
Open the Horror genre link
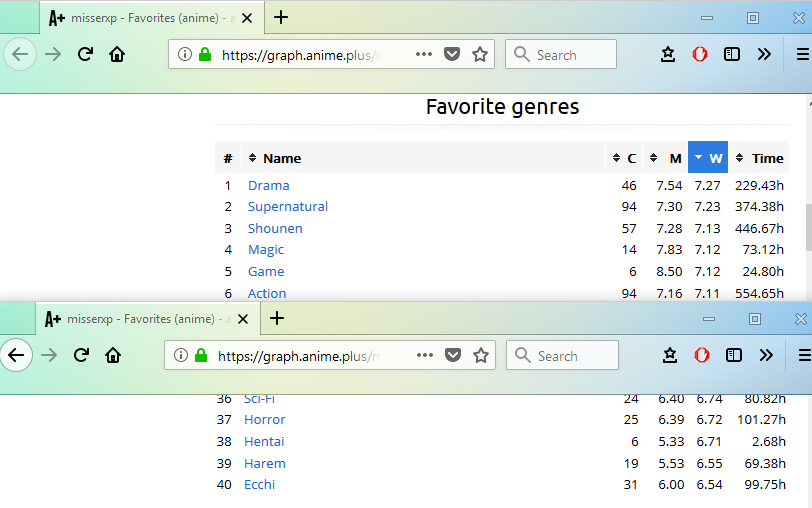tap(265, 420)
